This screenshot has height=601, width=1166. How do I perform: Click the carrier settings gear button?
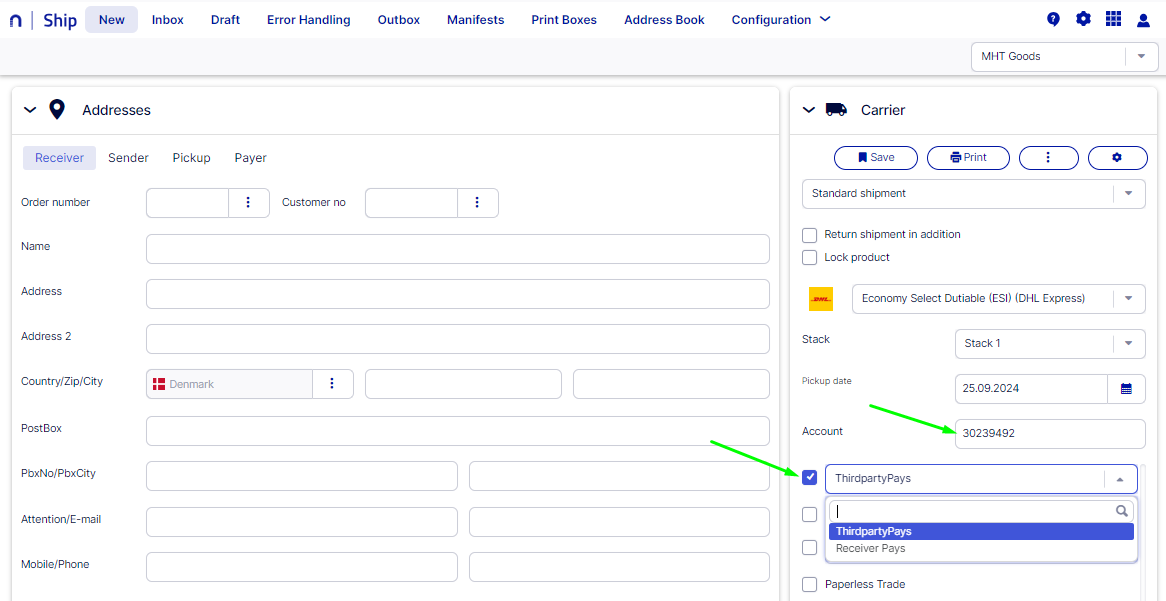click(1117, 158)
